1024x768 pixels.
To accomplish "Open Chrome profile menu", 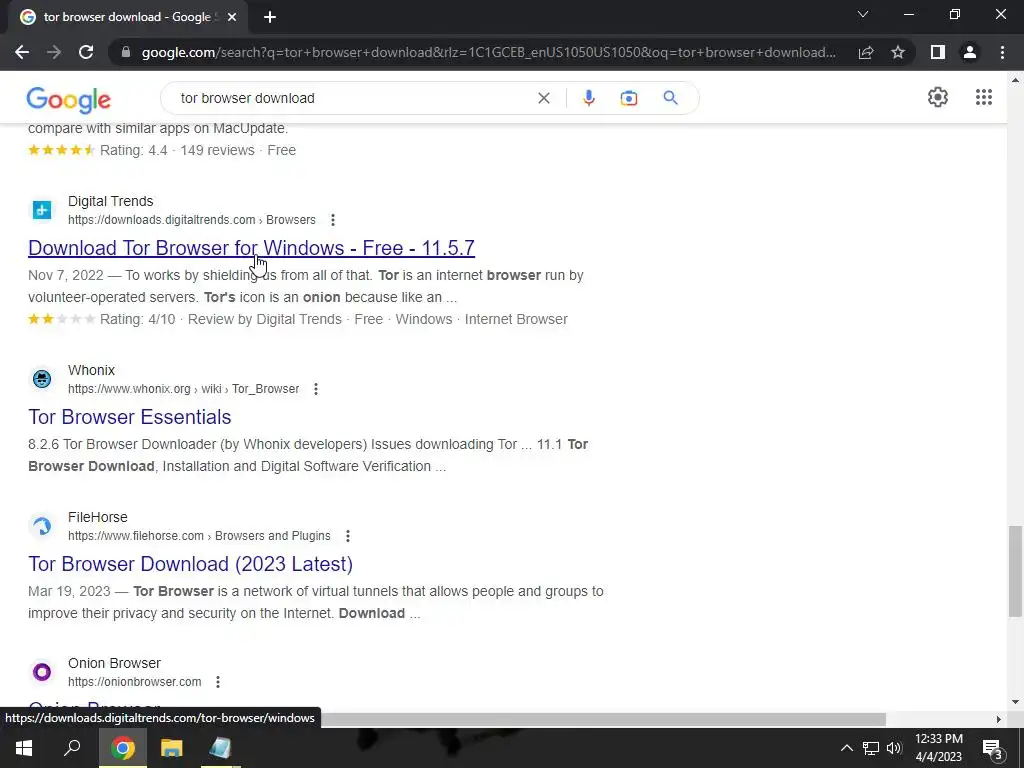I will click(x=970, y=52).
